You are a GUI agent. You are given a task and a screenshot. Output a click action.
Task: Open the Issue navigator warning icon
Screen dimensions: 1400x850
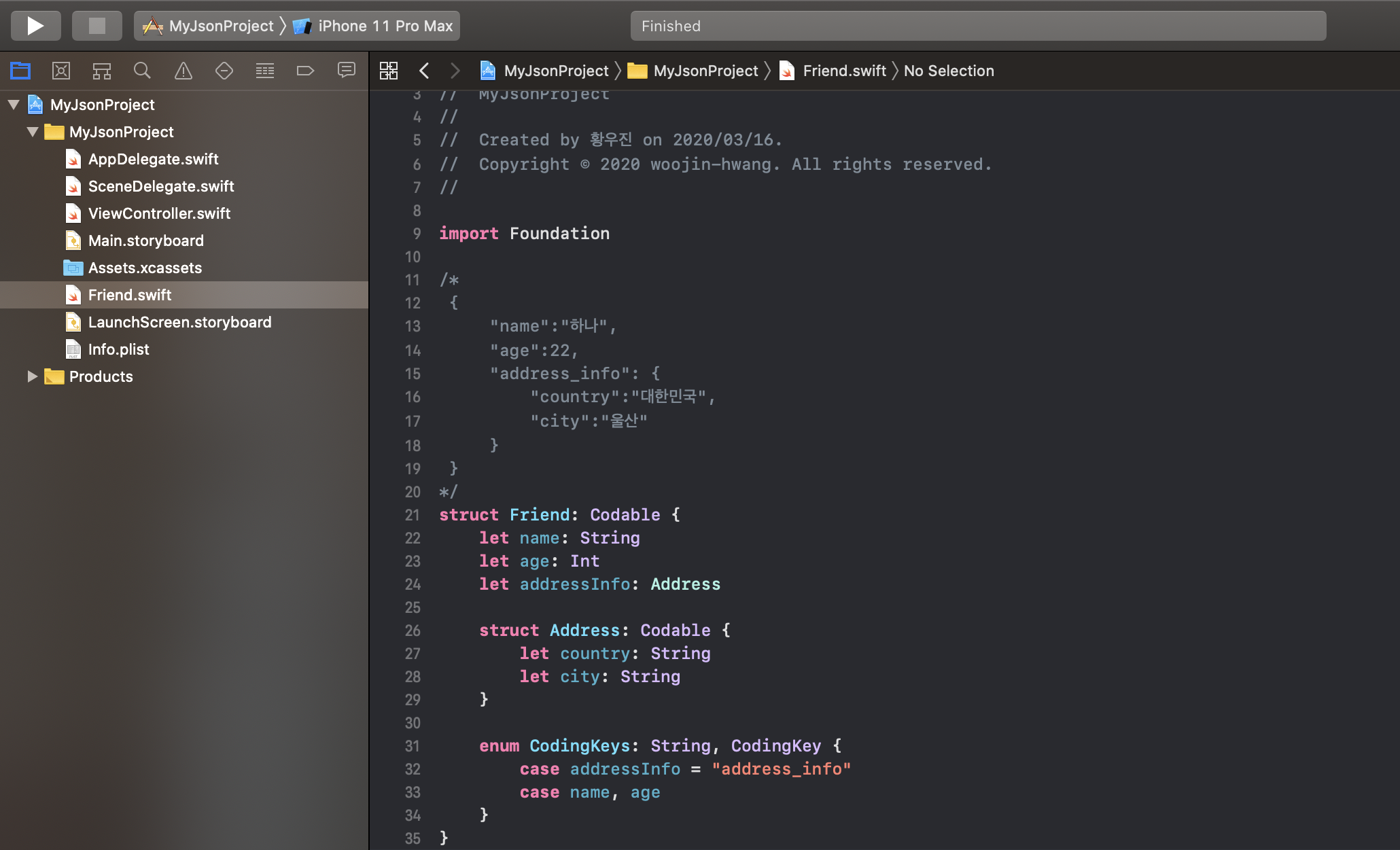[x=183, y=70]
